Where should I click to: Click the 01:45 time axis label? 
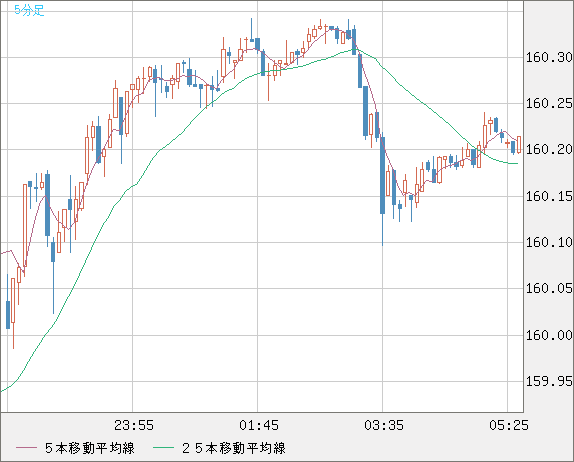259,425
